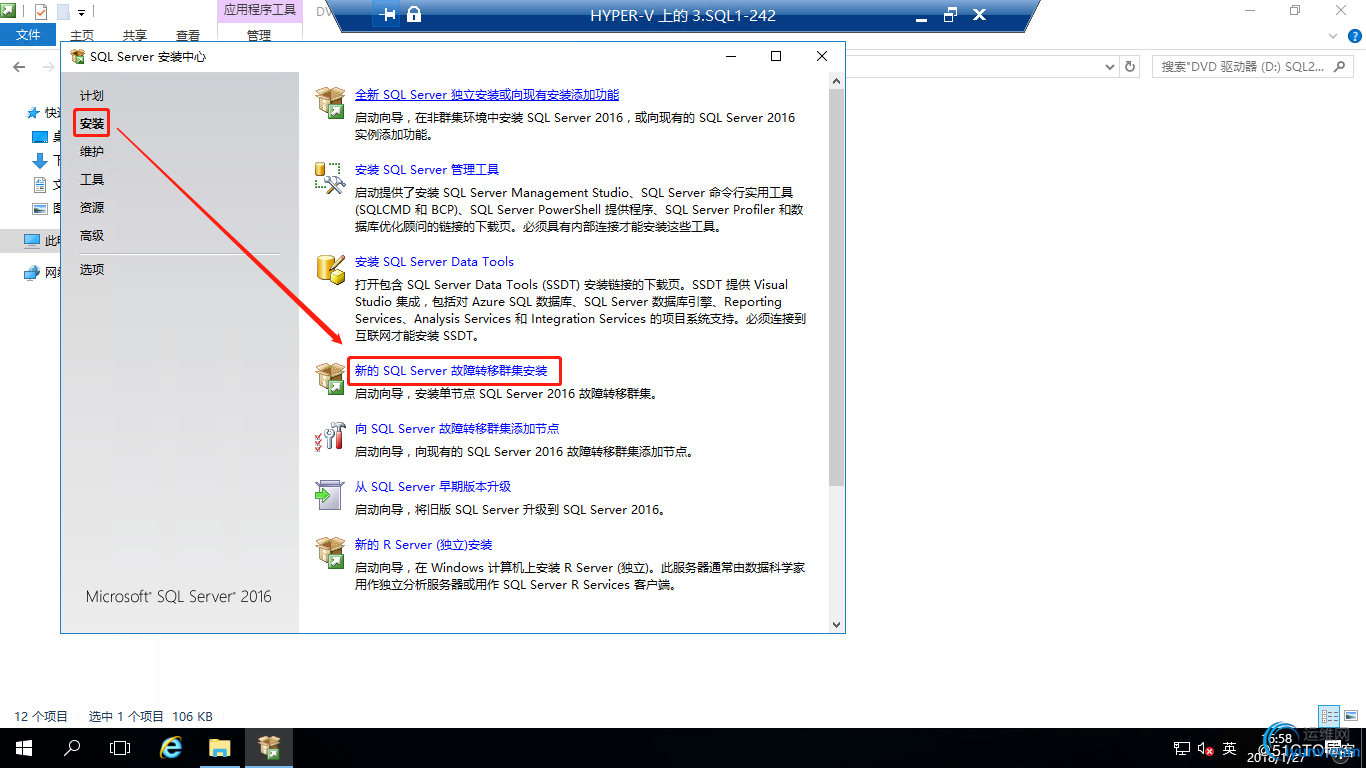Open Task View from the taskbar
1366x768 pixels.
[120, 748]
